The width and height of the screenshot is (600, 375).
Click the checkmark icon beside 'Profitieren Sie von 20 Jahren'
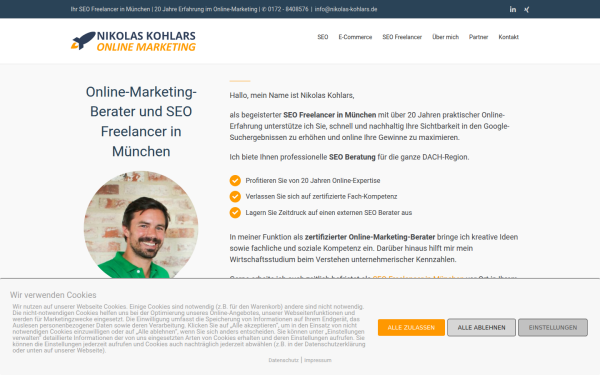(x=235, y=180)
